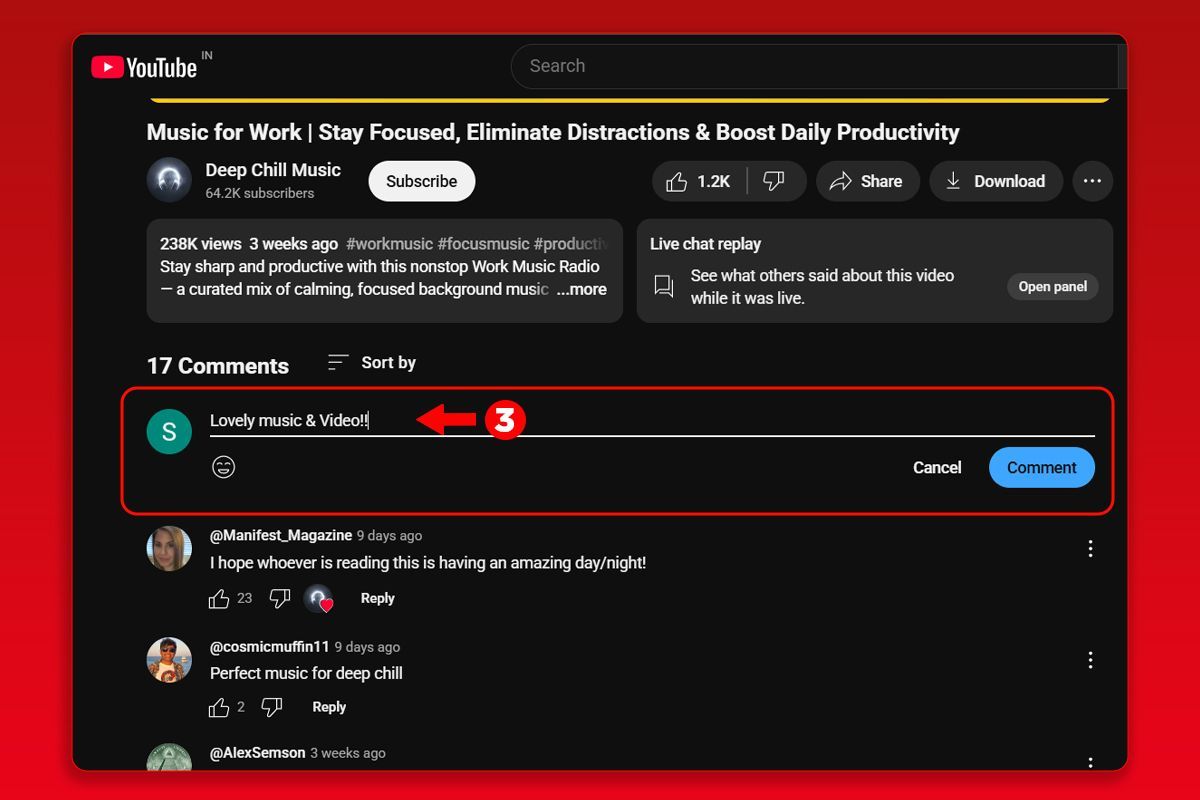Post the comment with Comment button
The image size is (1200, 800).
point(1041,467)
